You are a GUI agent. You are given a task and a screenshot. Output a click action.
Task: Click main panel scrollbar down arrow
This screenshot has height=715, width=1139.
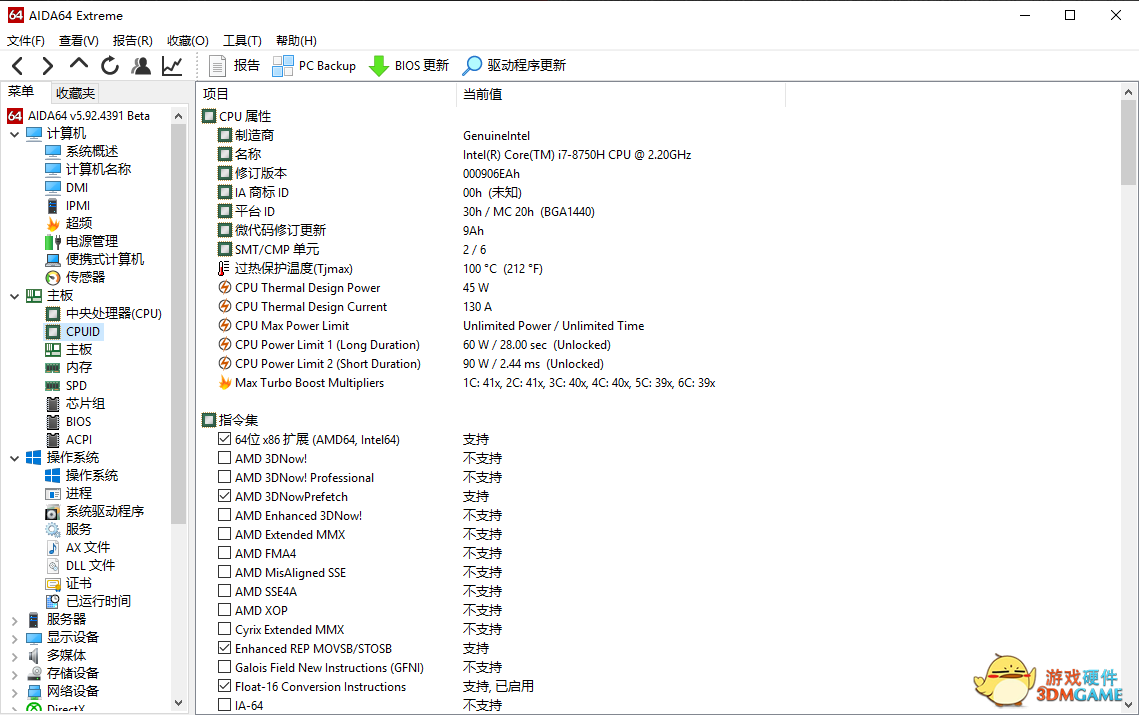coord(1128,705)
